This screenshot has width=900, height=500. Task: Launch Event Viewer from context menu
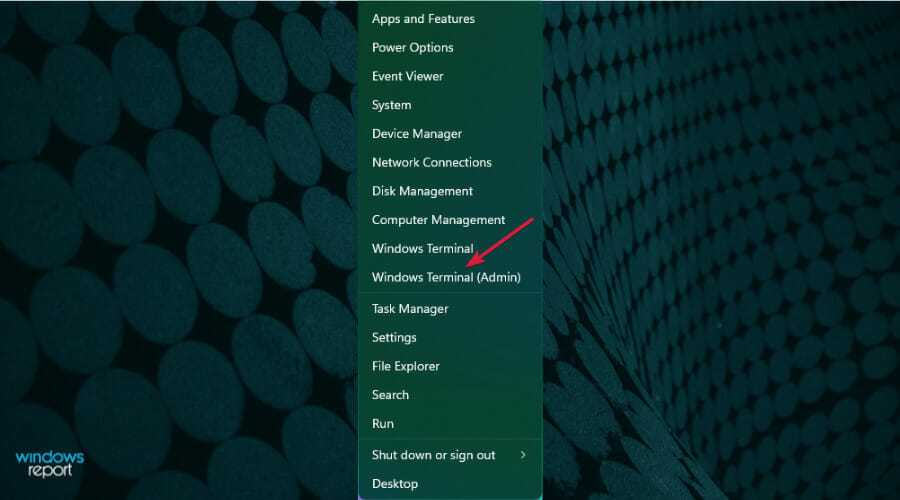coord(407,76)
